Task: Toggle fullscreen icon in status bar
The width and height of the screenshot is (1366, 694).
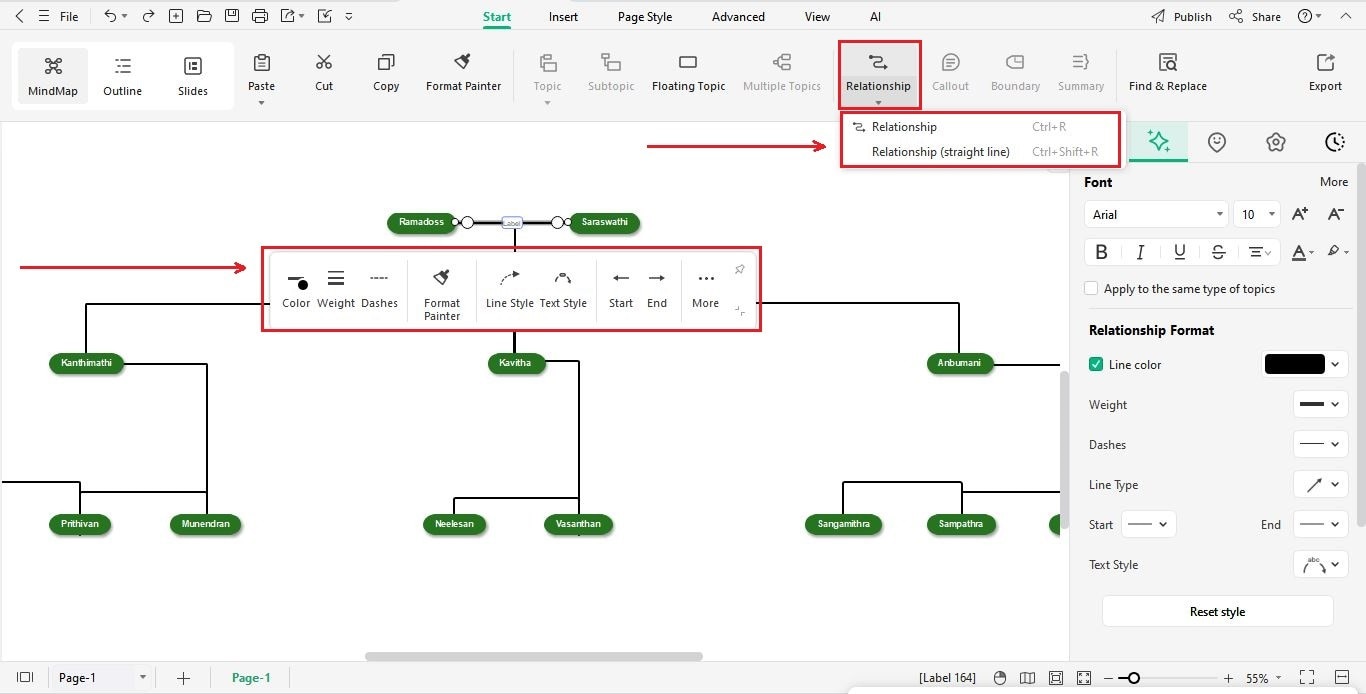Action: (x=1306, y=678)
